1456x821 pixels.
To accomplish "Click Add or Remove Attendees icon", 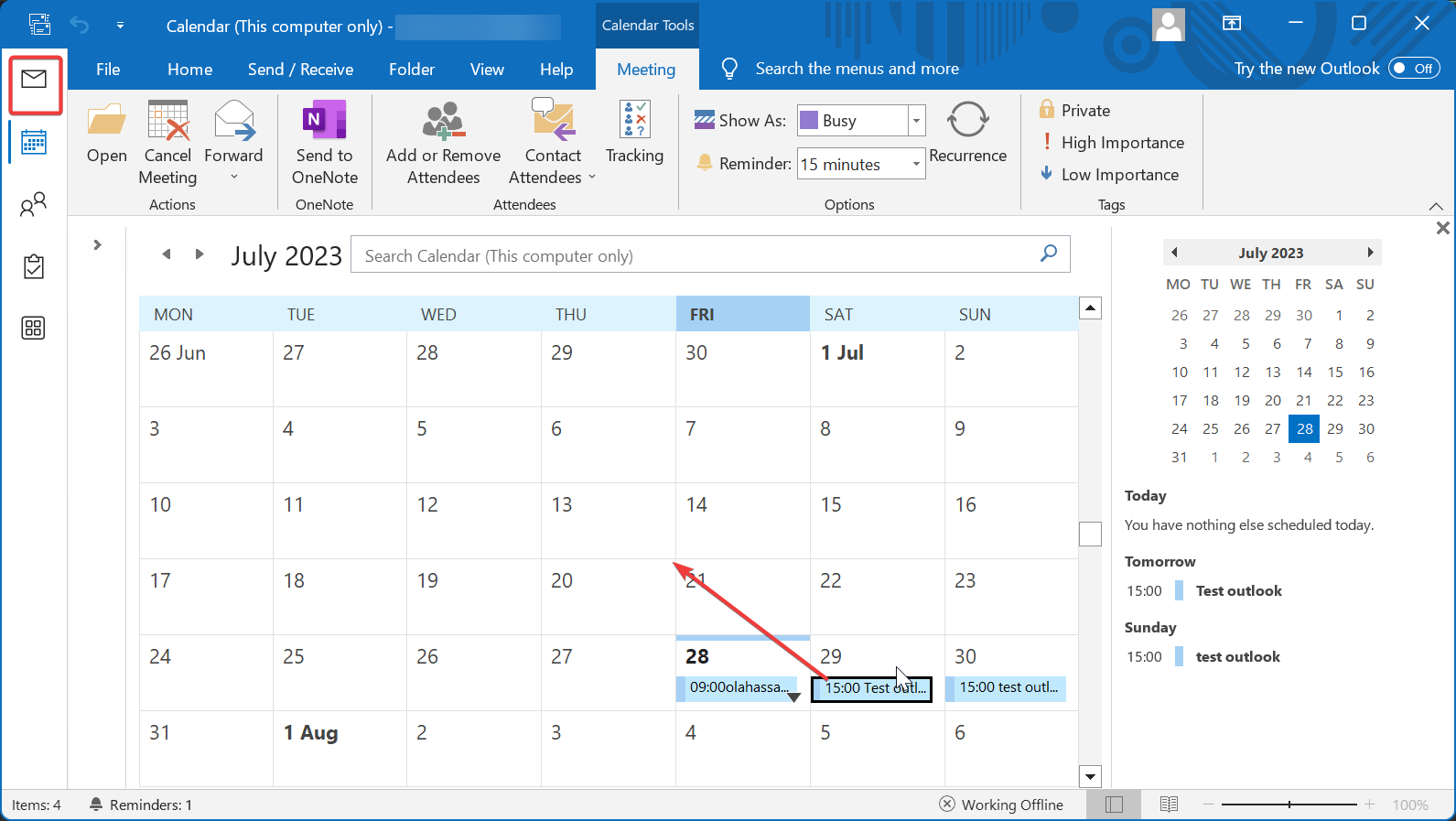I will coord(443,121).
